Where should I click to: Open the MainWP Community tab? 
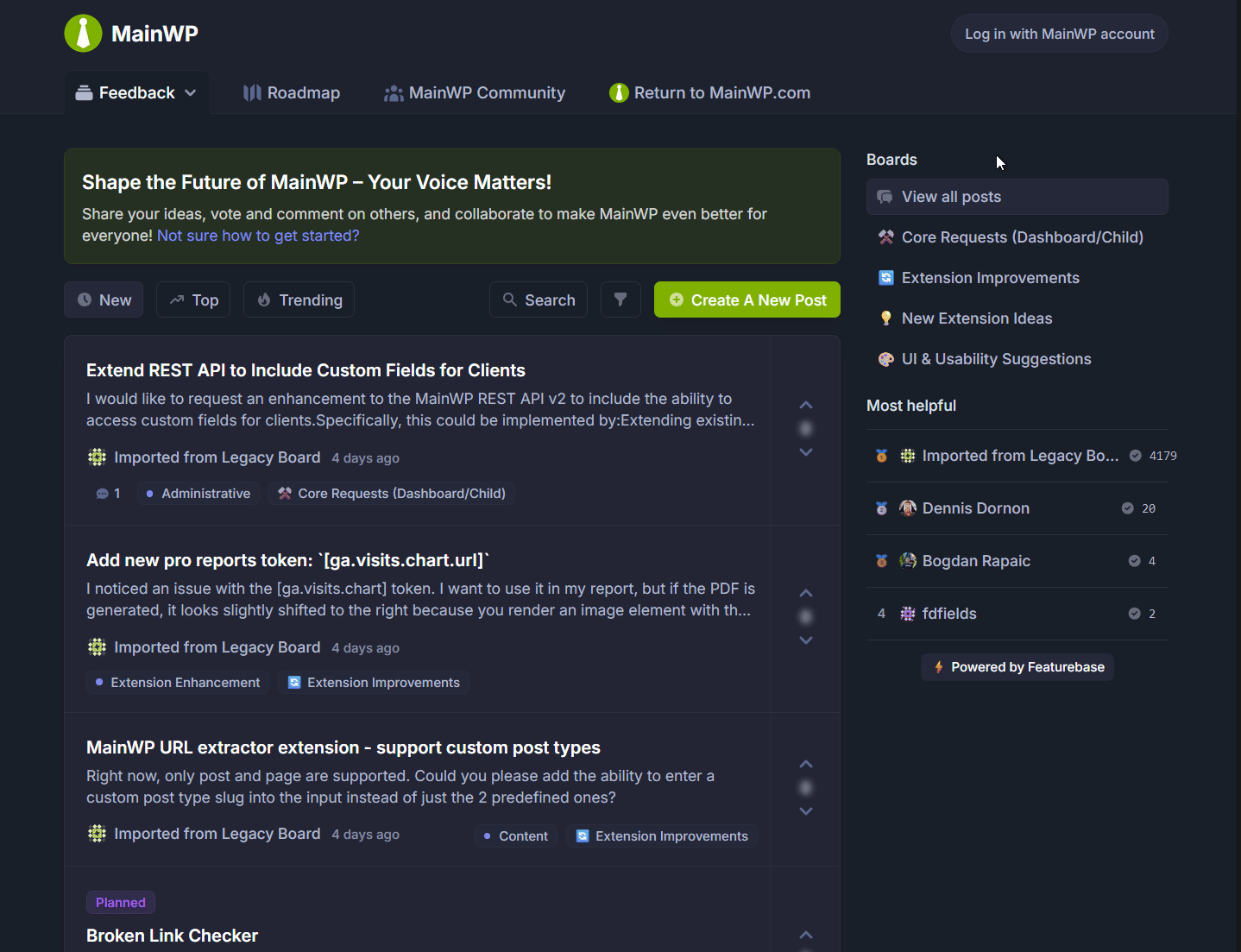[x=475, y=92]
